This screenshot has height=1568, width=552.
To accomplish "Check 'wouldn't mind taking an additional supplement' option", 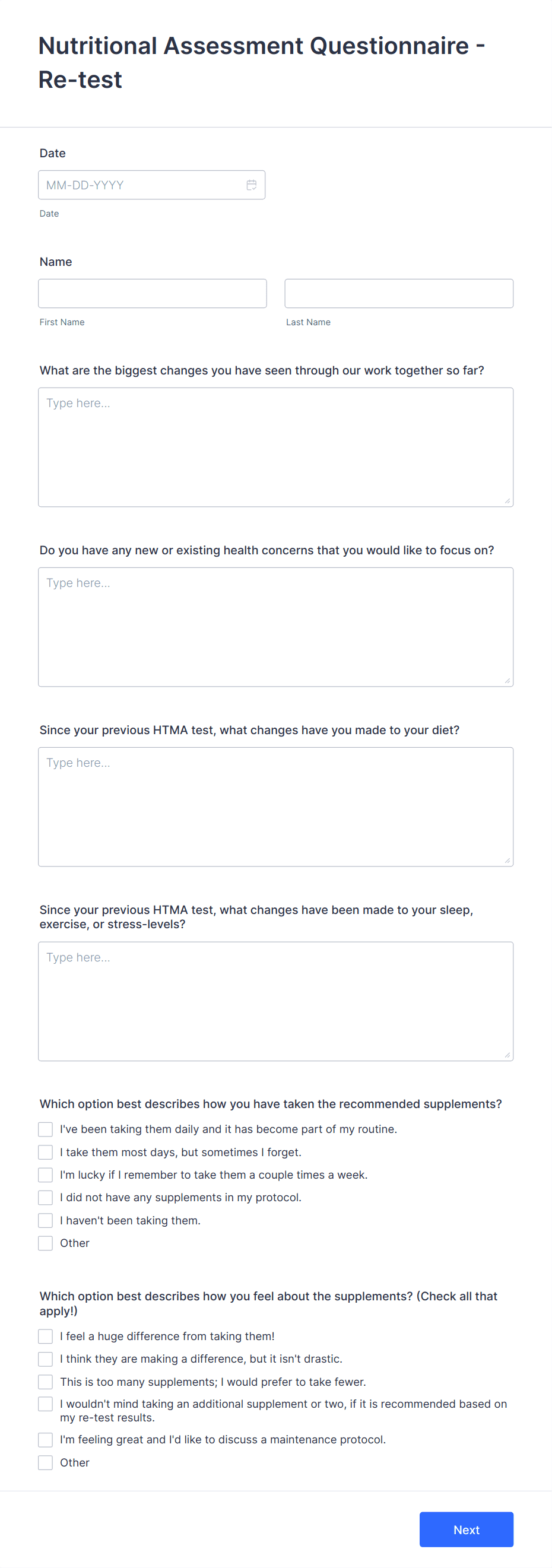I will coord(46,1404).
